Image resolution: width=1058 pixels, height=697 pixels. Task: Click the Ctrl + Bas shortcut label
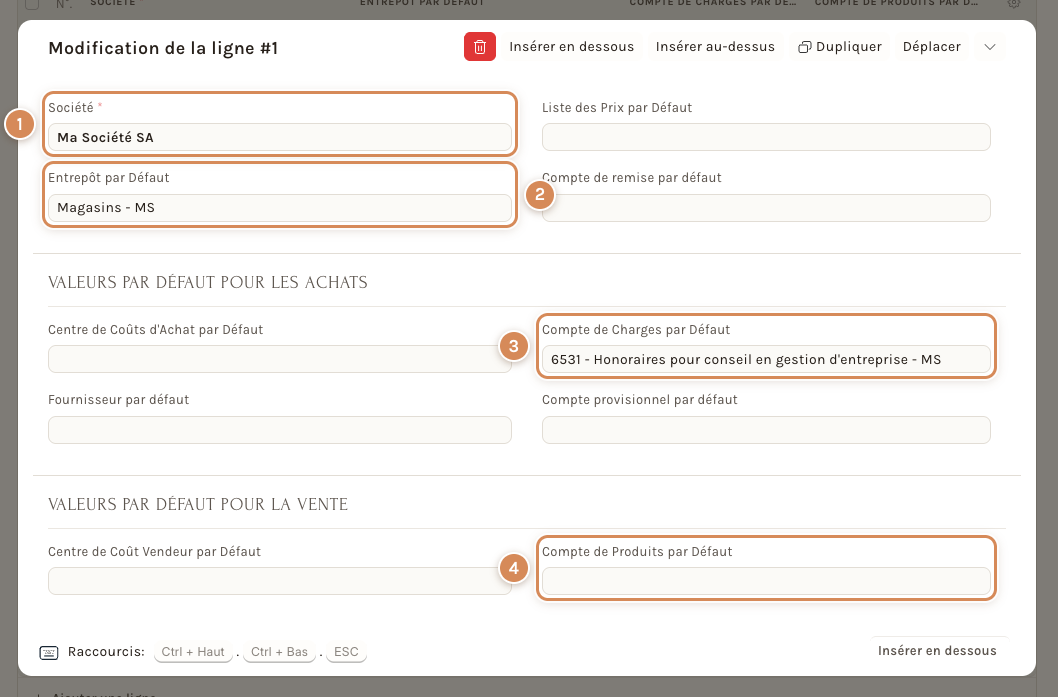click(279, 652)
